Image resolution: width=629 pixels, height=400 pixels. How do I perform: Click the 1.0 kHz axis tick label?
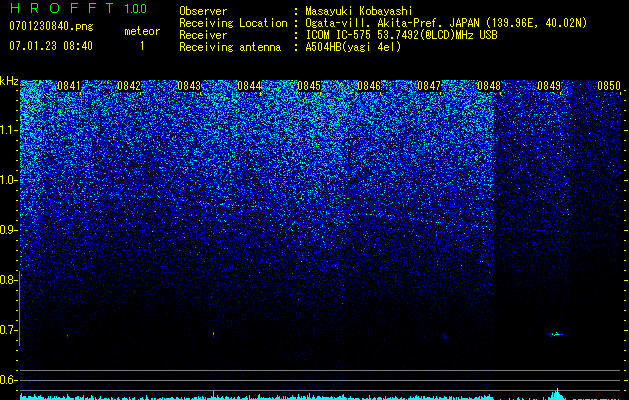pyautogui.click(x=7, y=180)
